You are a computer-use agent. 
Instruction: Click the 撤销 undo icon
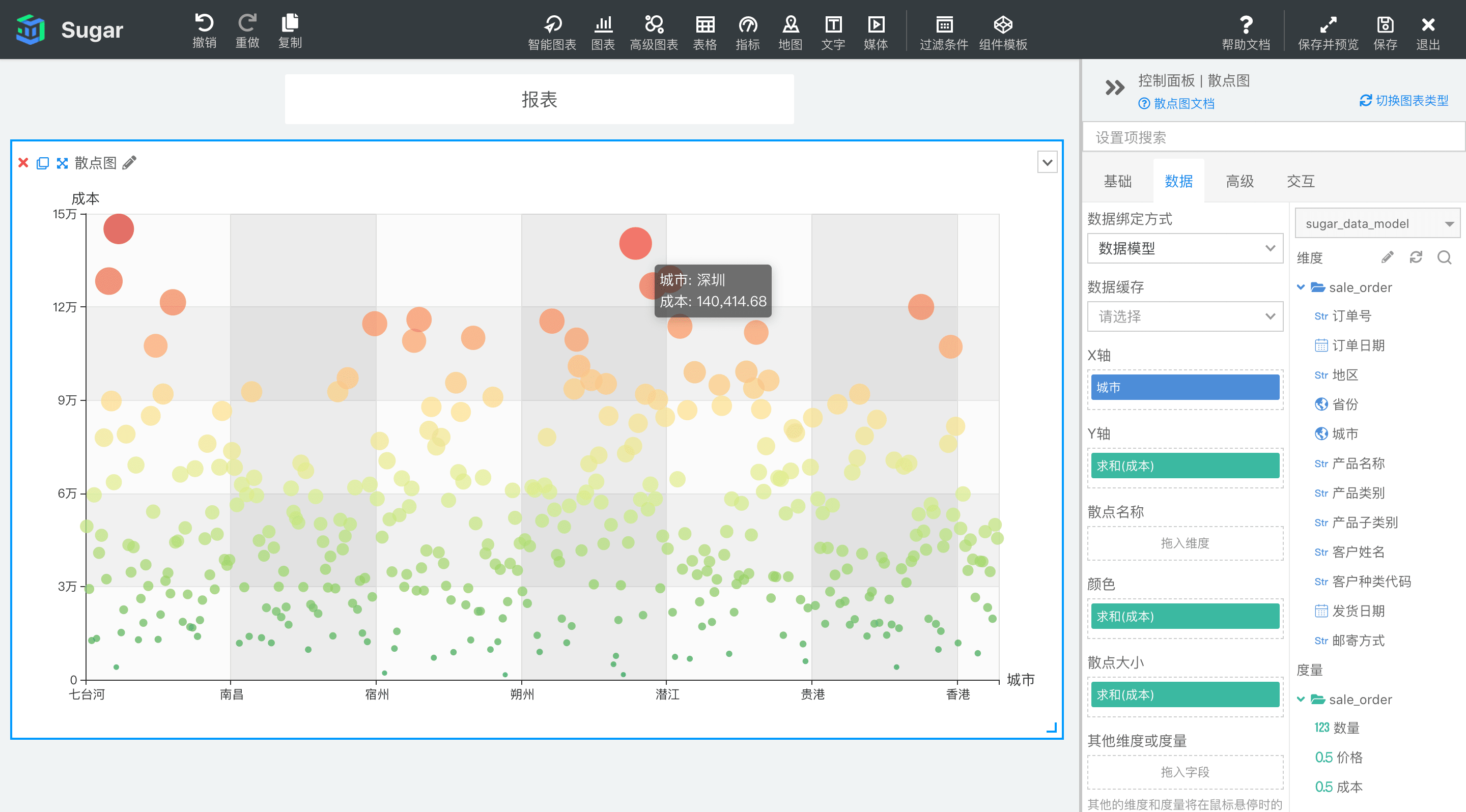204,23
